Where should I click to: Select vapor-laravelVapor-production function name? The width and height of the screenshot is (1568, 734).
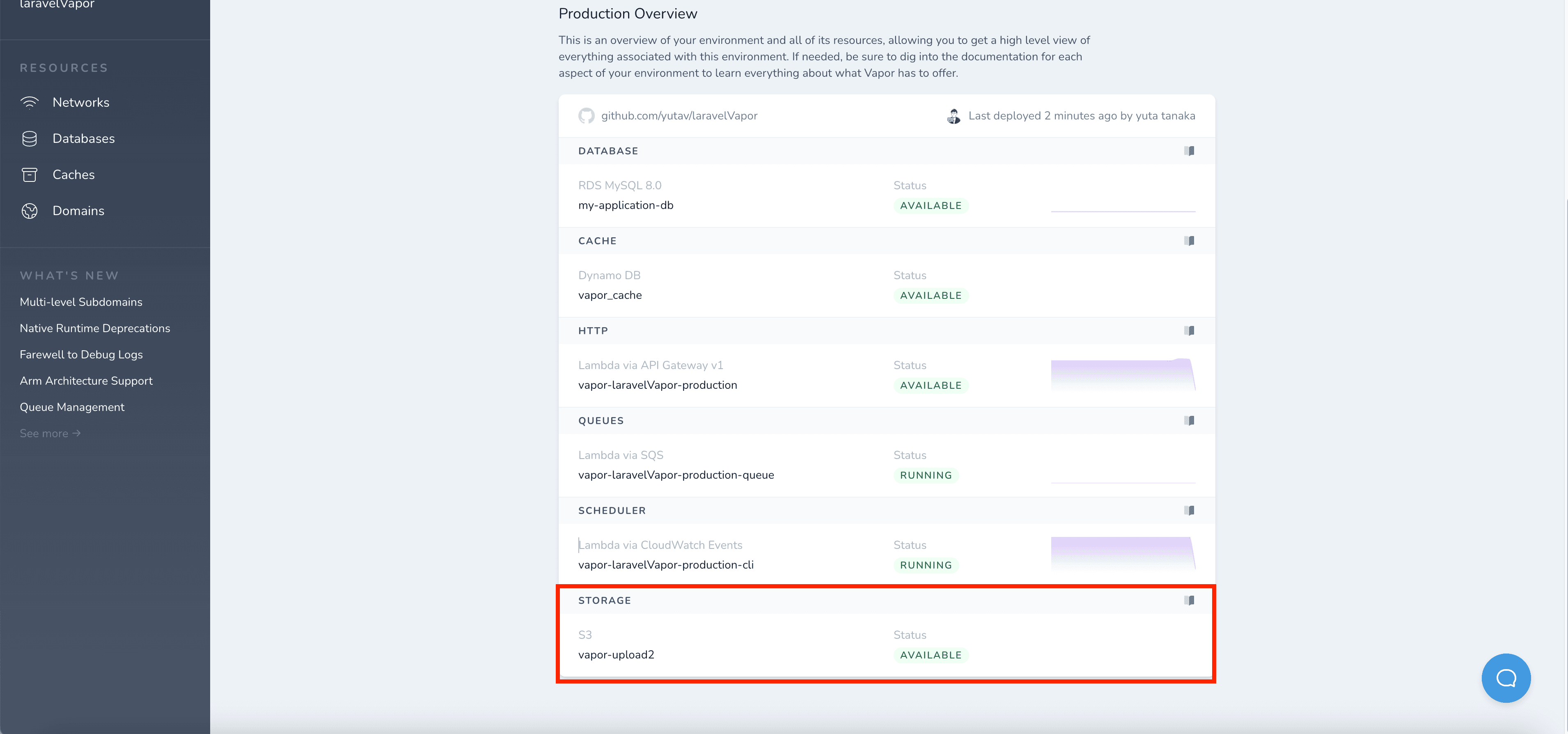pyautogui.click(x=658, y=385)
